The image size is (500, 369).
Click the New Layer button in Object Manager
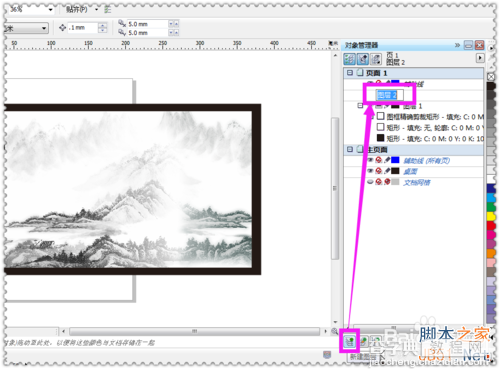[350, 341]
